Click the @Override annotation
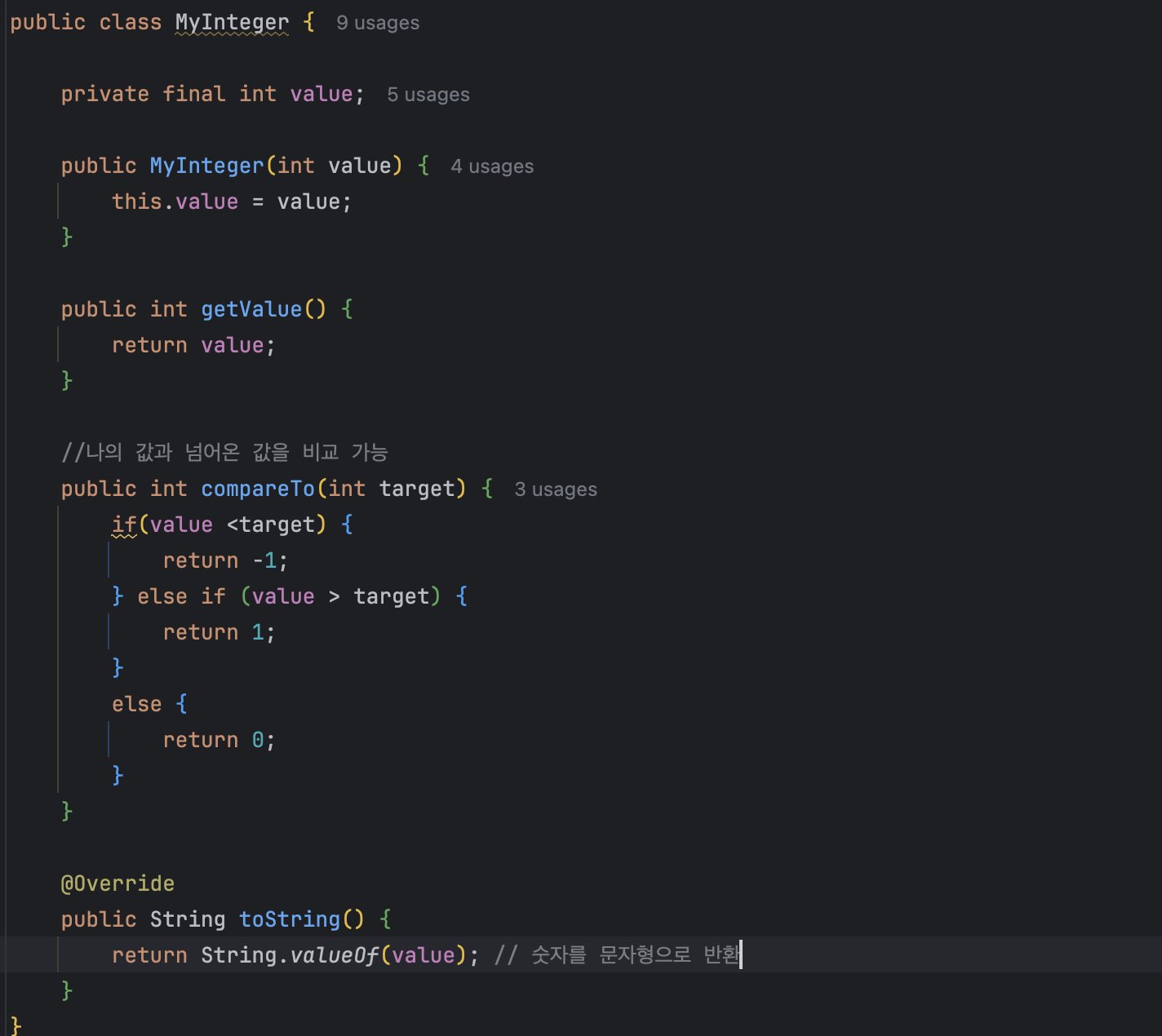This screenshot has height=1036, width=1162. [118, 883]
